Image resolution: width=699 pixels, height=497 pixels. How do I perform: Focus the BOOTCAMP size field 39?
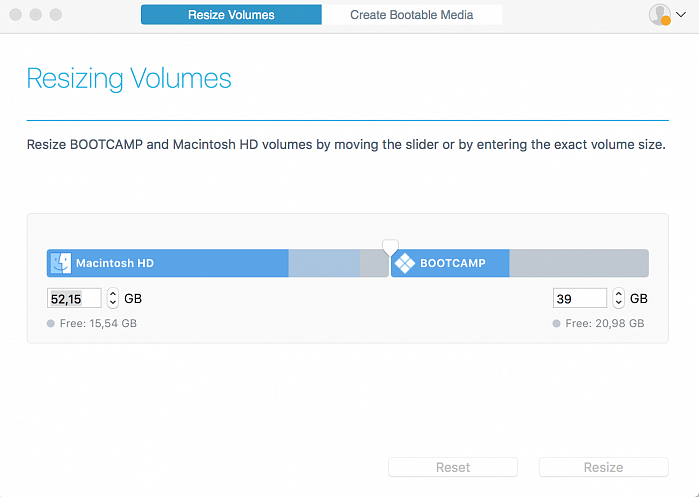coord(580,298)
